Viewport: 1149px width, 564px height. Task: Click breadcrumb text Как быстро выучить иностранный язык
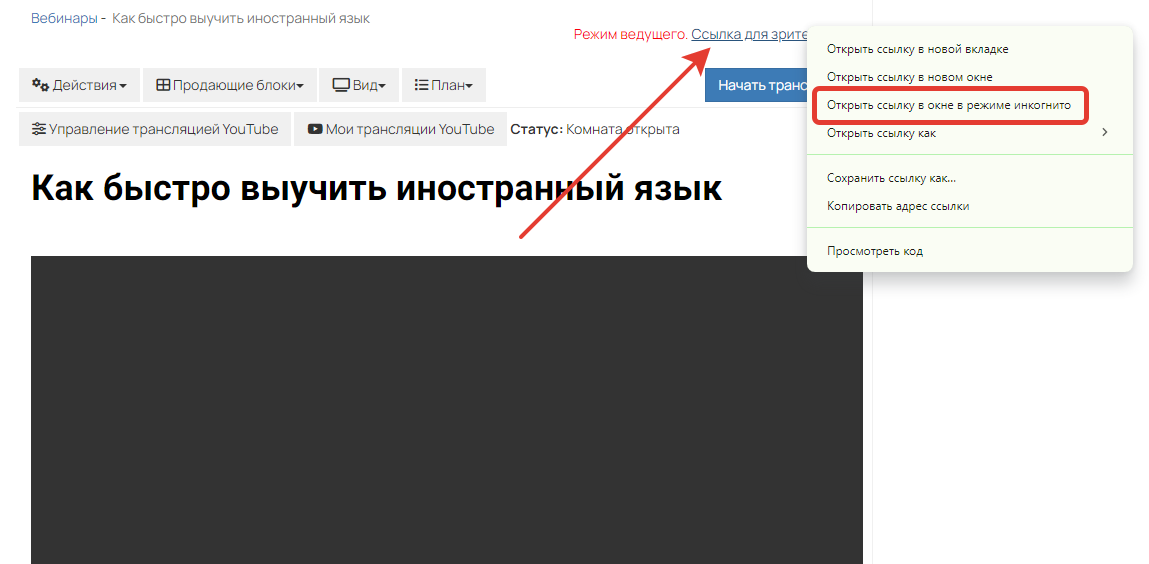click(x=241, y=18)
